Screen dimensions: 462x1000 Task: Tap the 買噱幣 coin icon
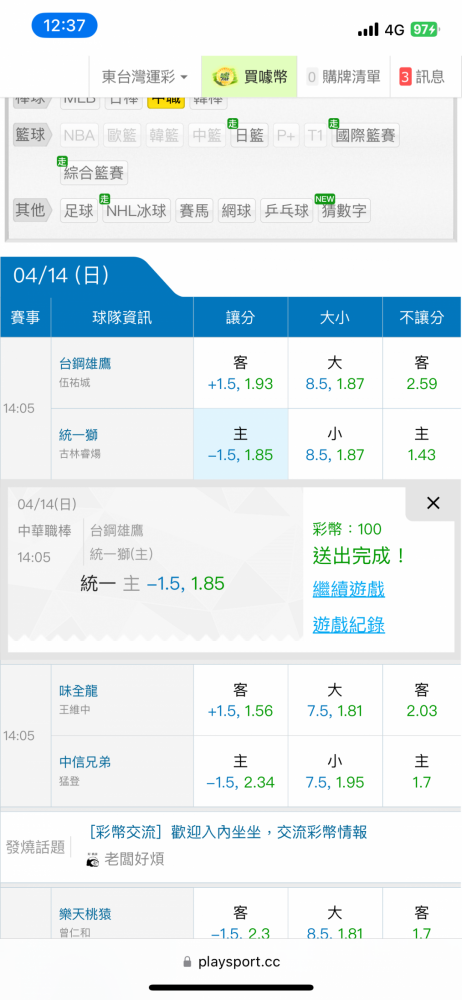pos(225,77)
